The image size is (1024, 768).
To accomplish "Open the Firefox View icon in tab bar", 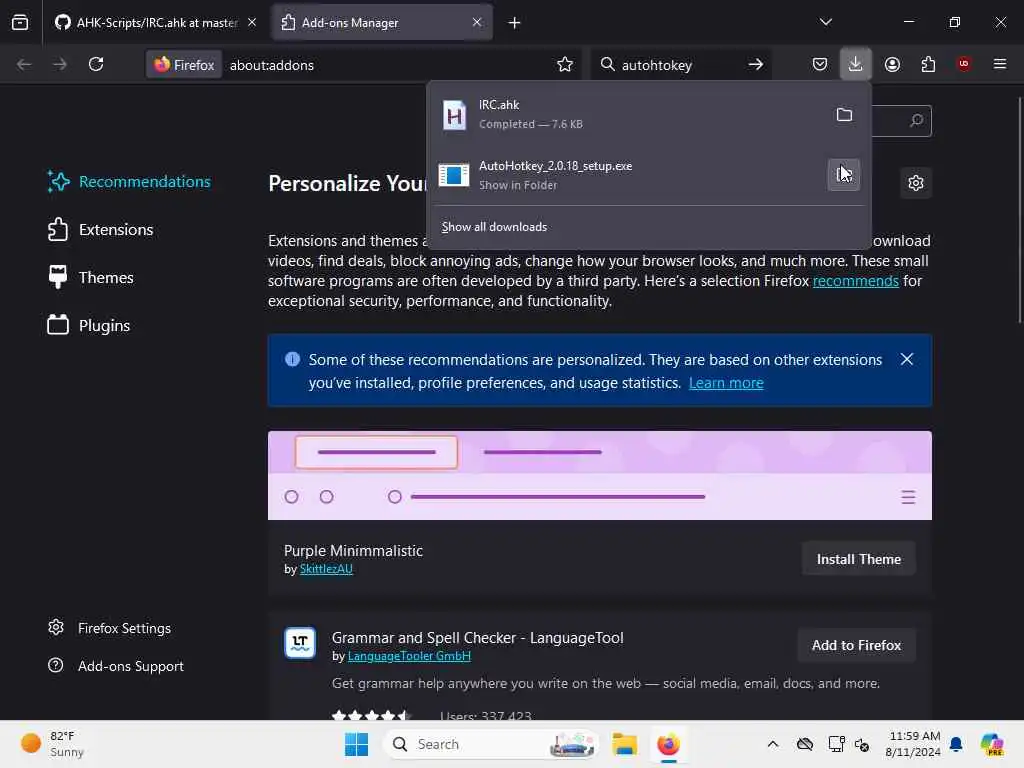I will (x=20, y=23).
